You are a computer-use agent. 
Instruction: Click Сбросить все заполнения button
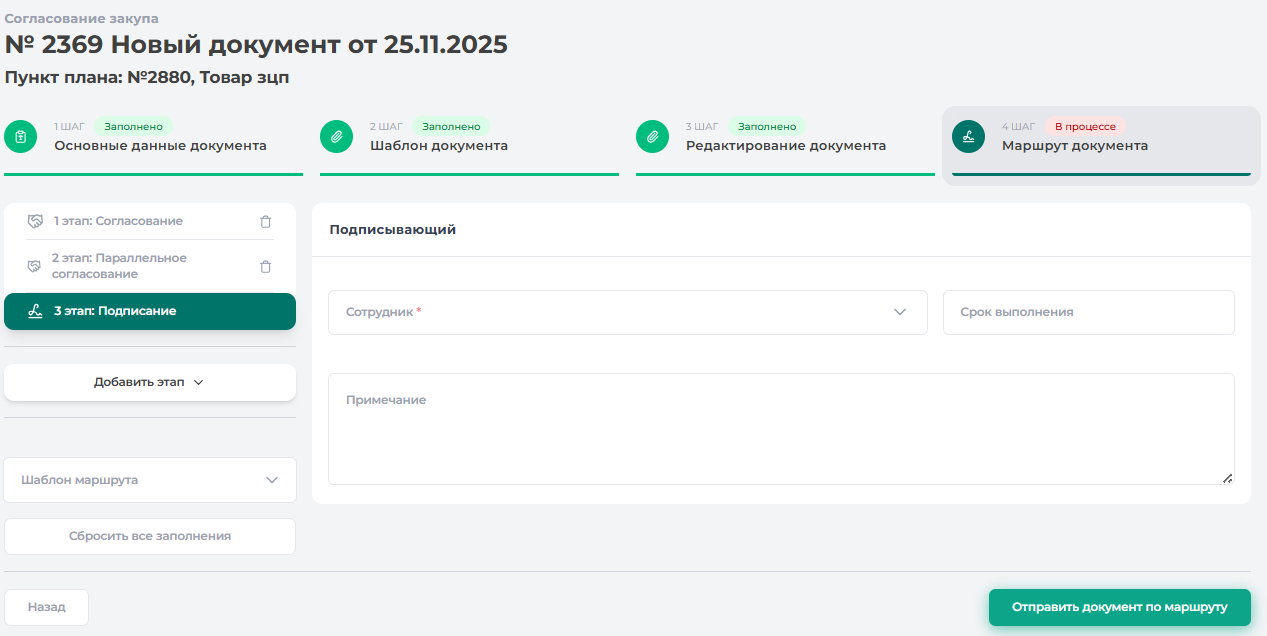(150, 536)
